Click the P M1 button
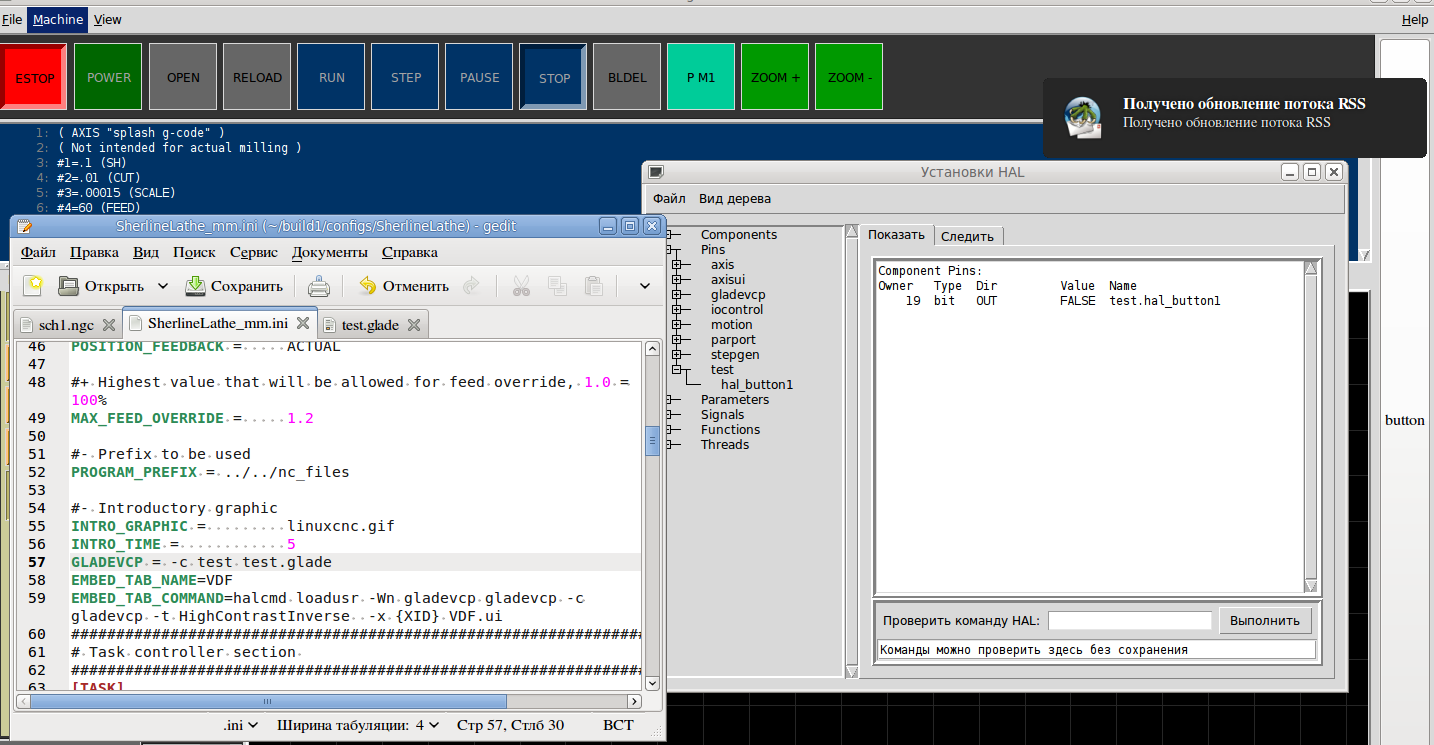Screen dimensions: 1434x745 [701, 77]
